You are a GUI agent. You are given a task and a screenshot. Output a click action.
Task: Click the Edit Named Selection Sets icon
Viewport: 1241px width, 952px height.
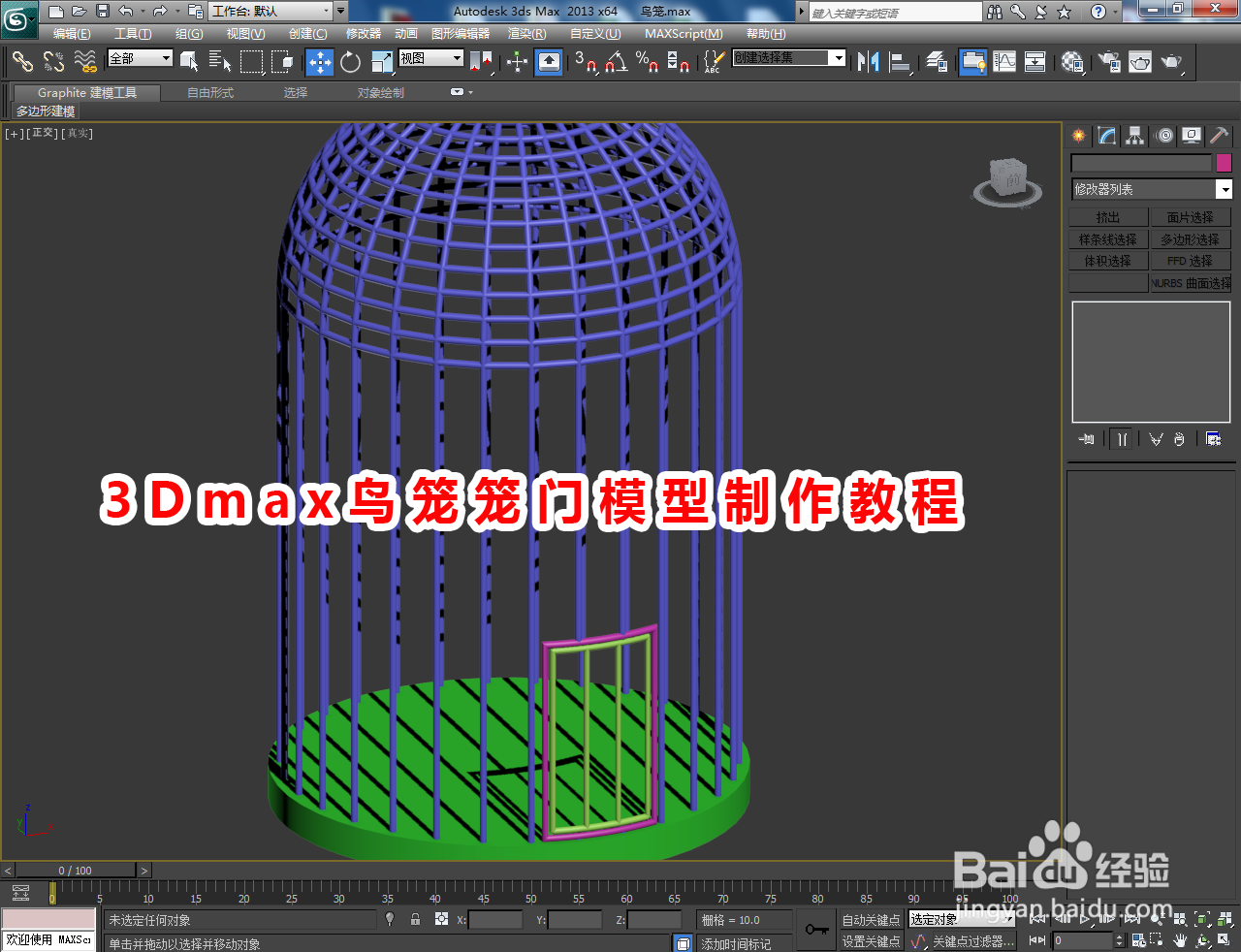coord(714,62)
